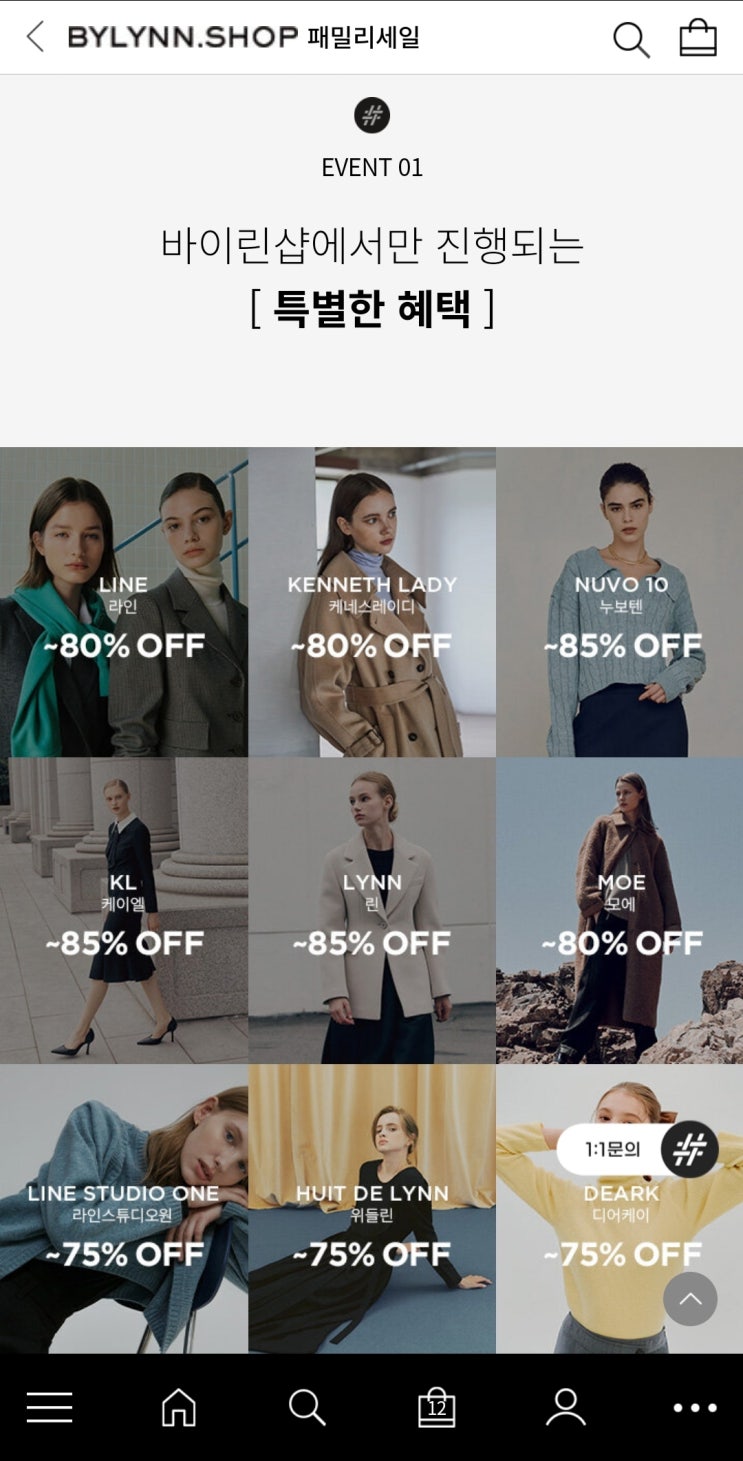
Task: Open search from top header magnifier
Action: [631, 39]
